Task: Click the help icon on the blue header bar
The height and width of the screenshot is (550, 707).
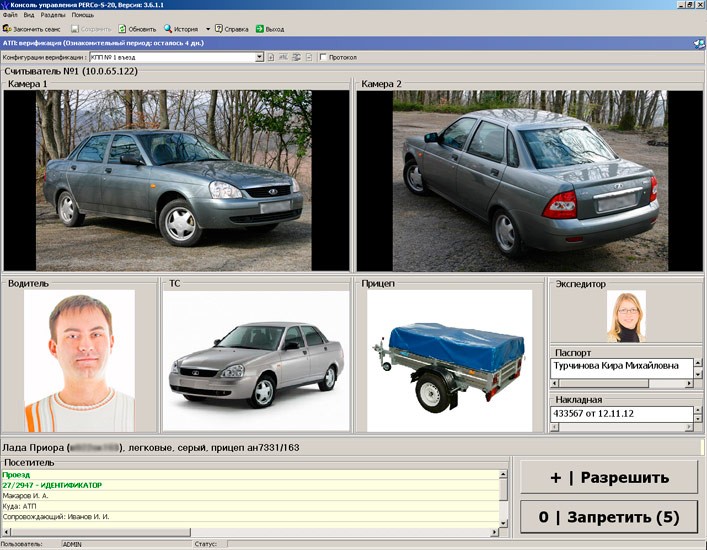Action: pyautogui.click(x=699, y=43)
